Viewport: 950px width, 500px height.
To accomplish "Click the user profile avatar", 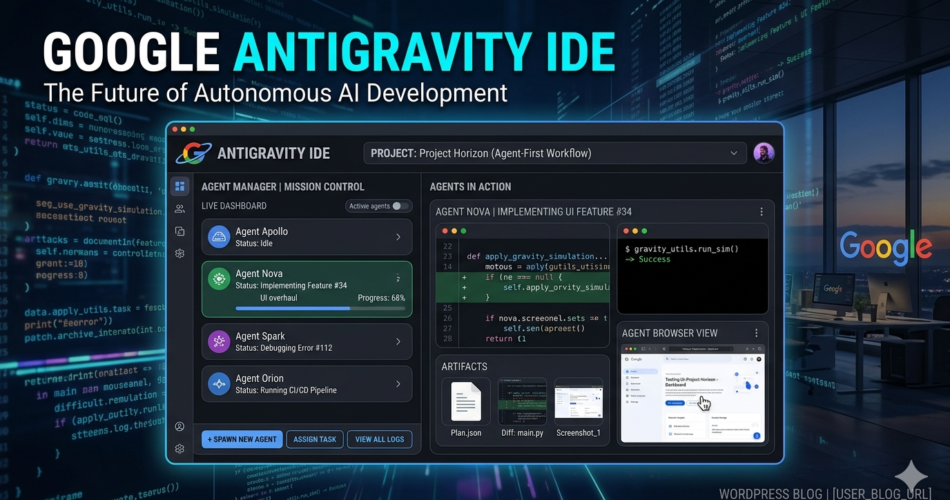I will [764, 153].
